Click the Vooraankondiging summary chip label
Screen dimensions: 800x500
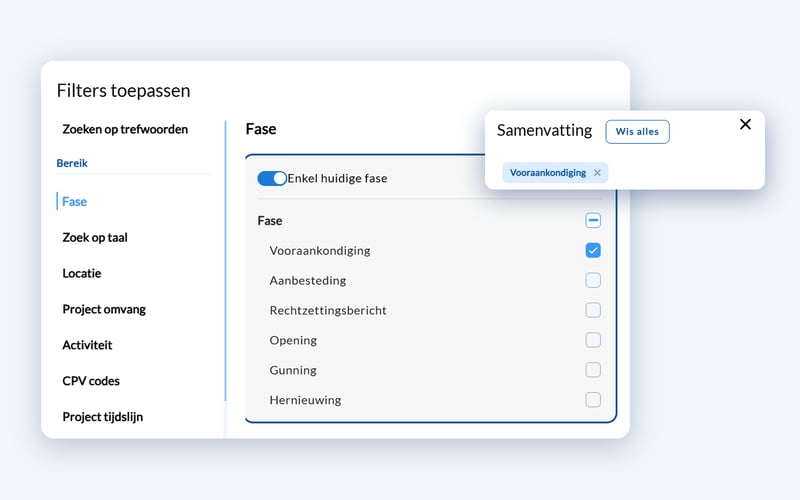point(548,173)
